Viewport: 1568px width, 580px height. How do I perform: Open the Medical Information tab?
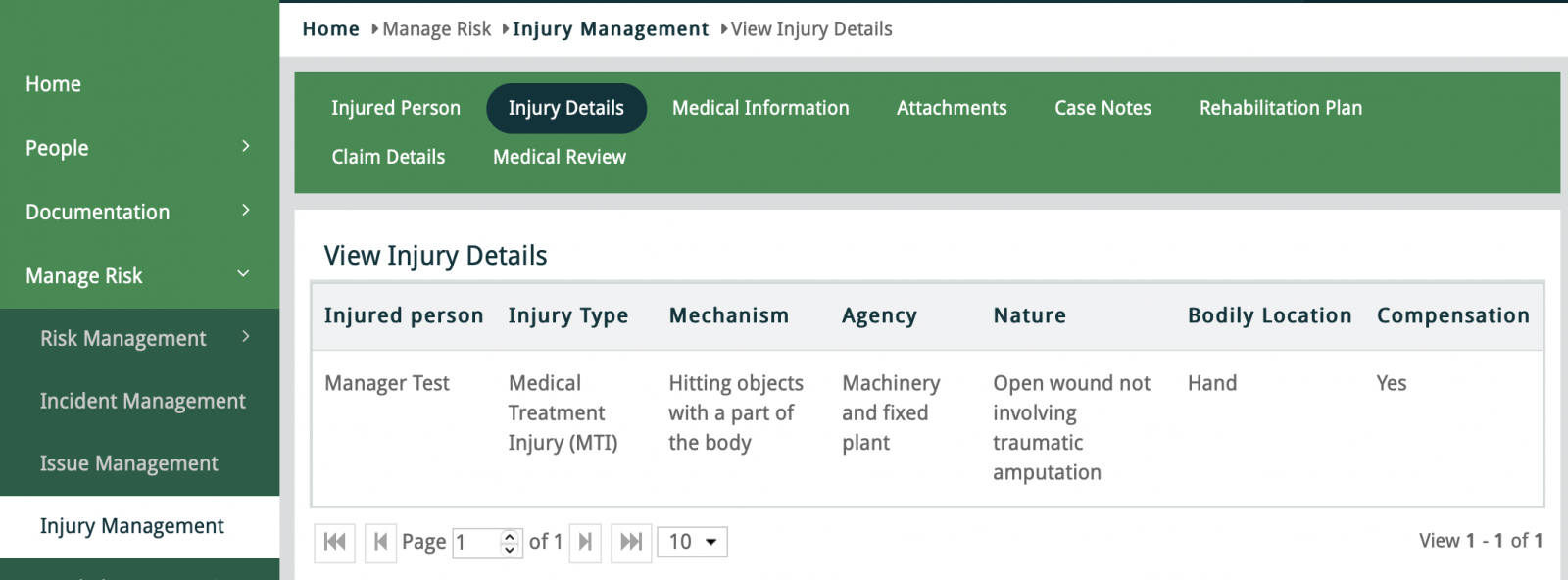coord(760,108)
